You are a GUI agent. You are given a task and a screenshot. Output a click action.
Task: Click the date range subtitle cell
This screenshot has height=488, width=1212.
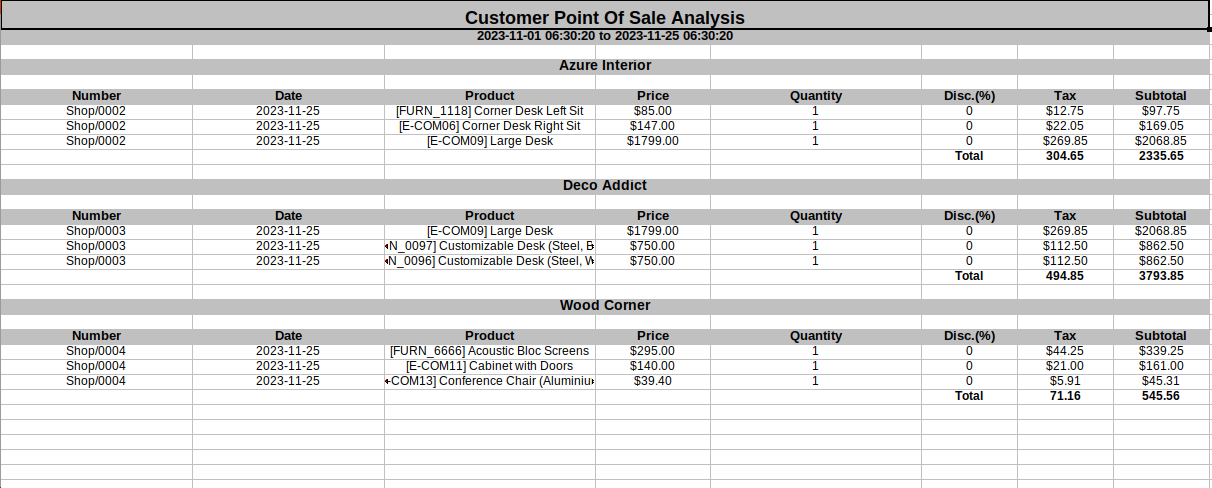605,36
